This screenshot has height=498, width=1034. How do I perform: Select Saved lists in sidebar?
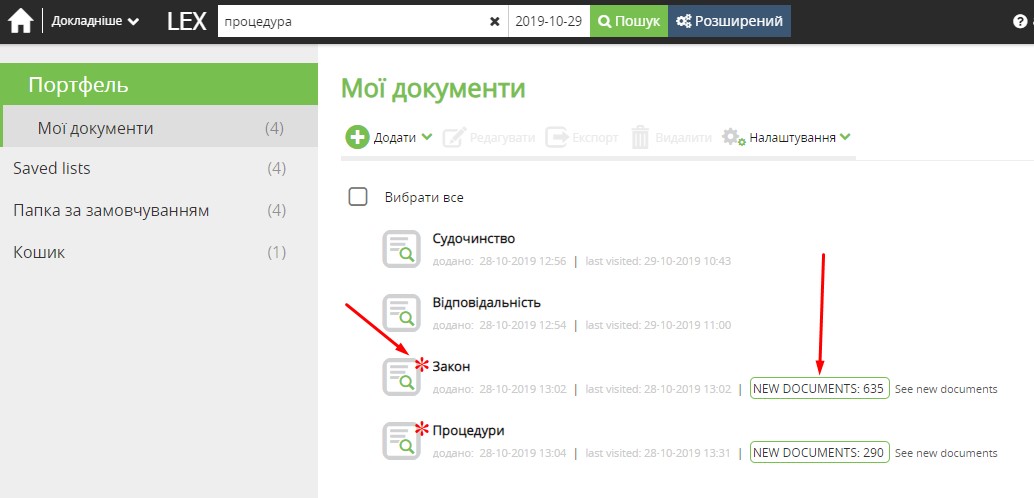(52, 168)
